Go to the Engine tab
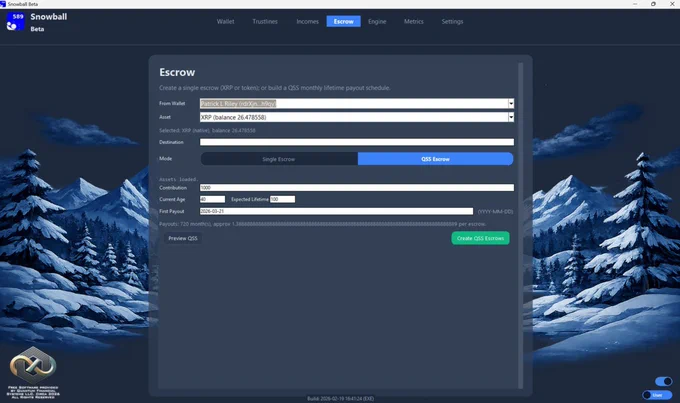This screenshot has width=680, height=403. click(x=377, y=21)
